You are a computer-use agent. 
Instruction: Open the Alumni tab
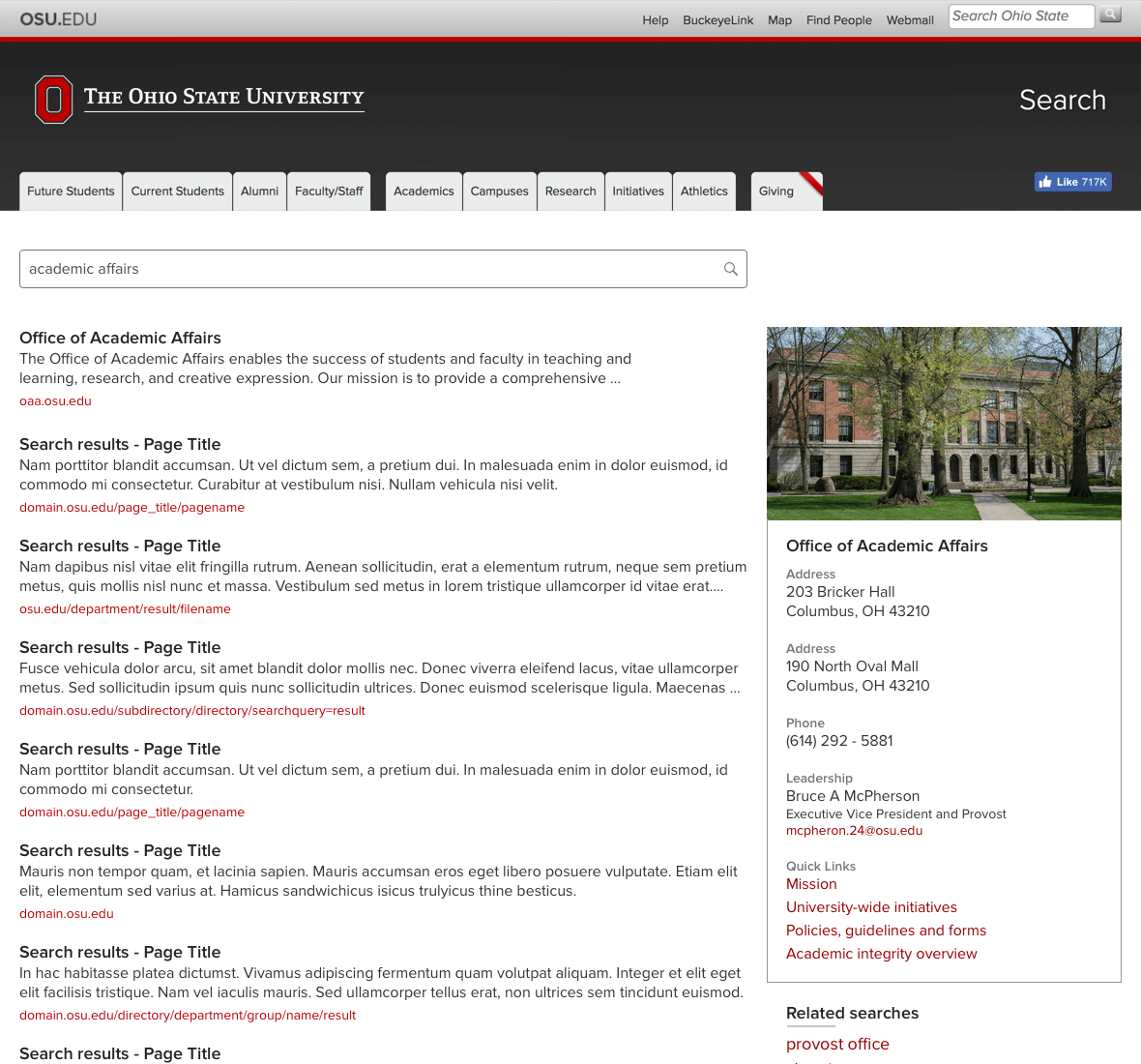(x=260, y=192)
